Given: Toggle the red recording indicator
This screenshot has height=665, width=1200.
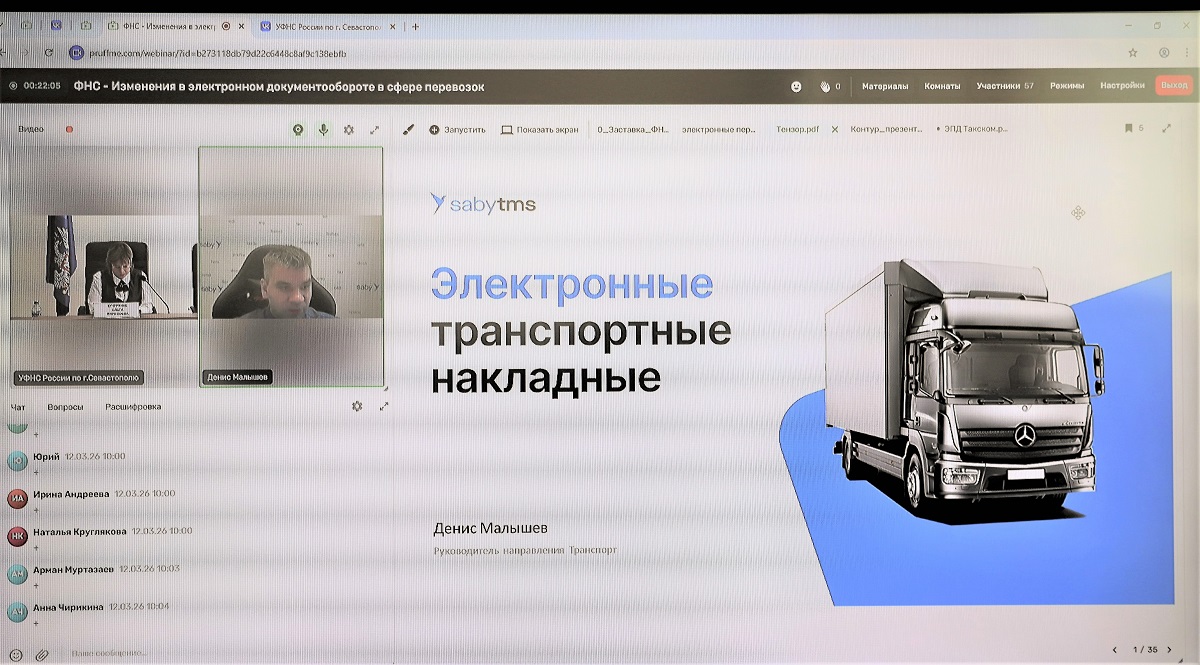Looking at the screenshot, I should coord(69,129).
